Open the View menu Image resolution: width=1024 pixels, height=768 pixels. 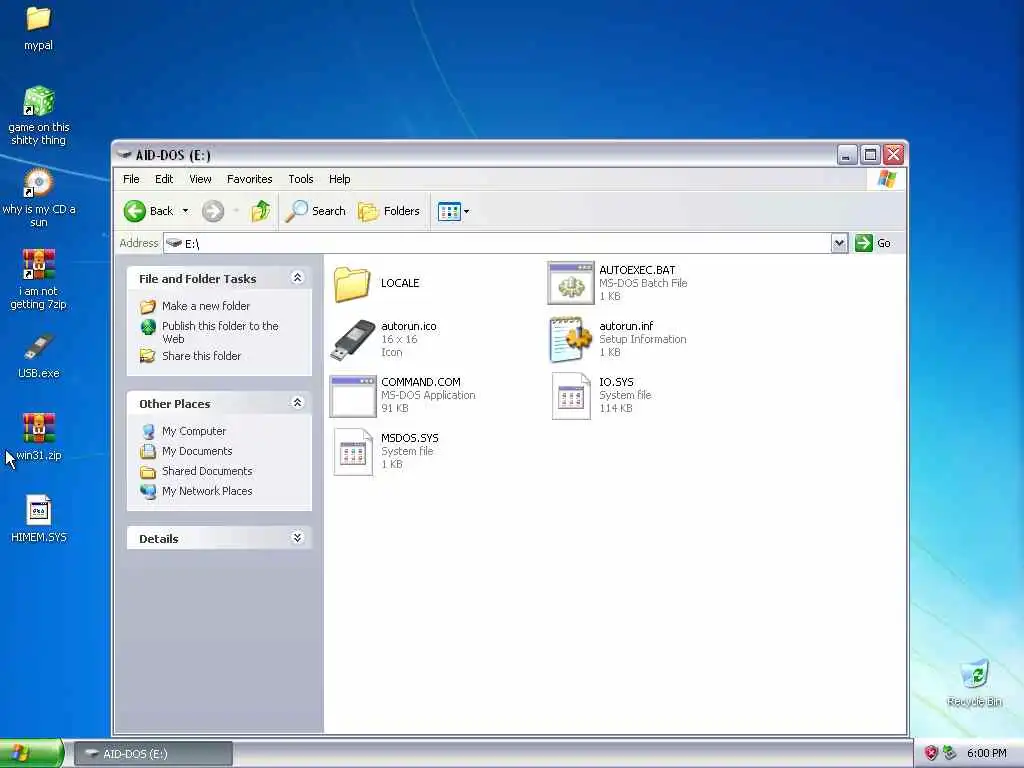(x=200, y=179)
